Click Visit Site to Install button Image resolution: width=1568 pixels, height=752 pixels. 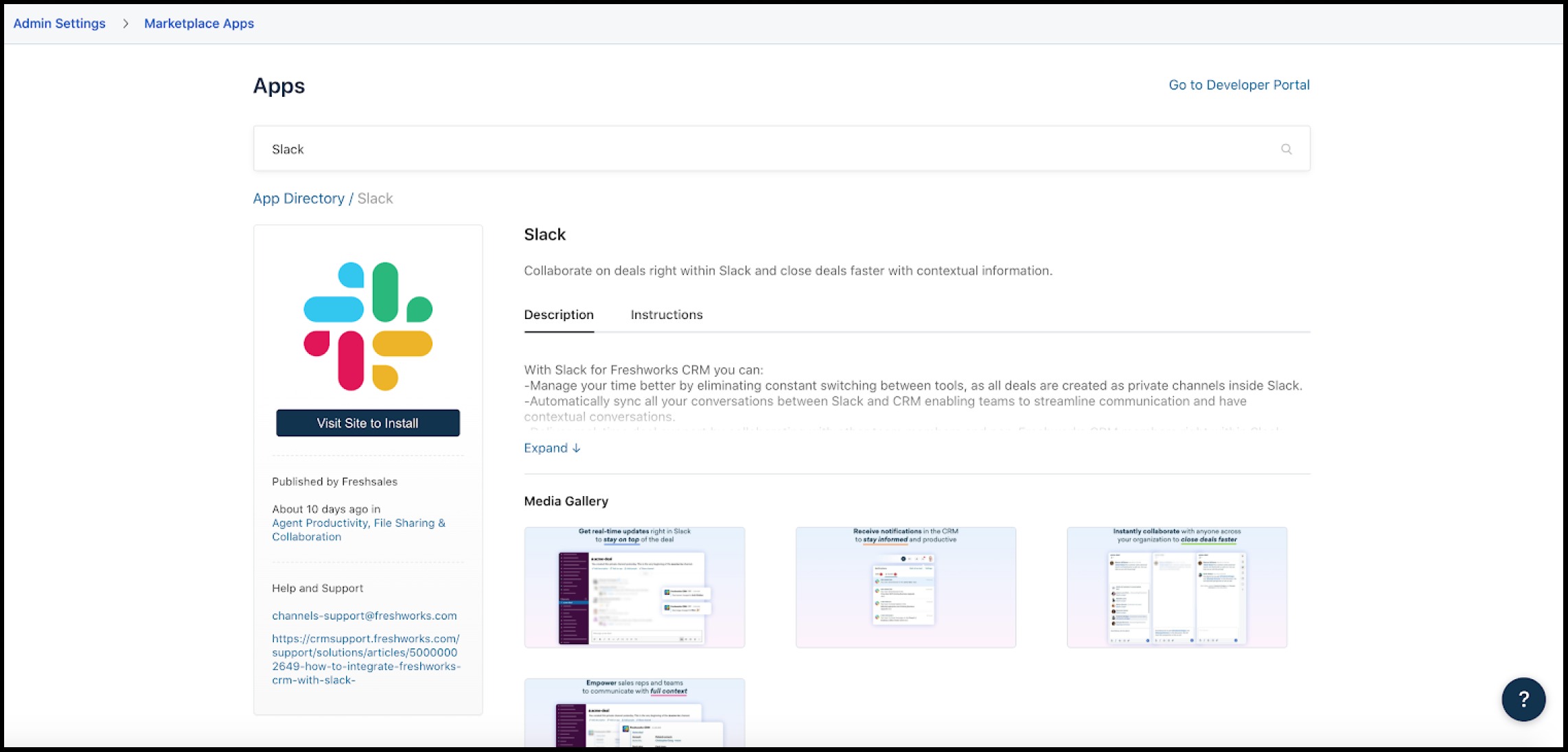368,423
